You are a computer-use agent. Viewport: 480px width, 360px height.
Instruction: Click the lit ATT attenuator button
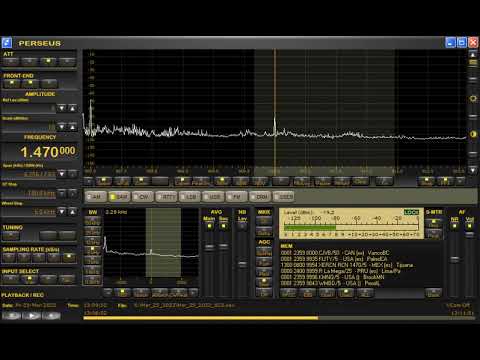click(x=49, y=61)
